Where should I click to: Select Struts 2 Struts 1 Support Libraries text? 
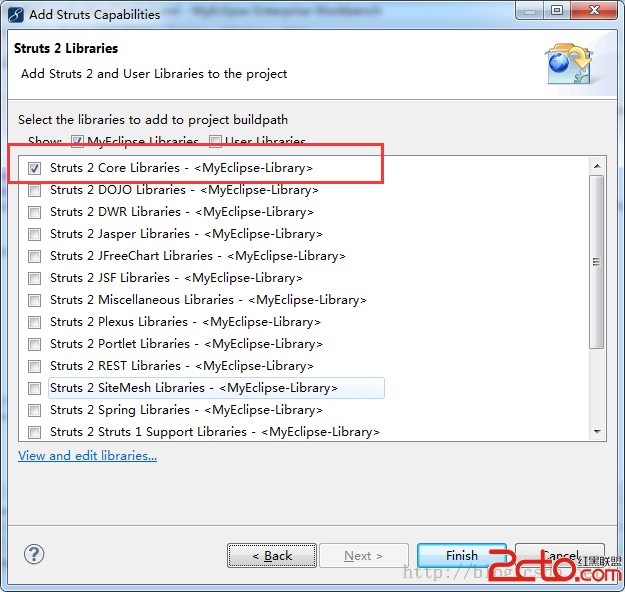(x=215, y=432)
